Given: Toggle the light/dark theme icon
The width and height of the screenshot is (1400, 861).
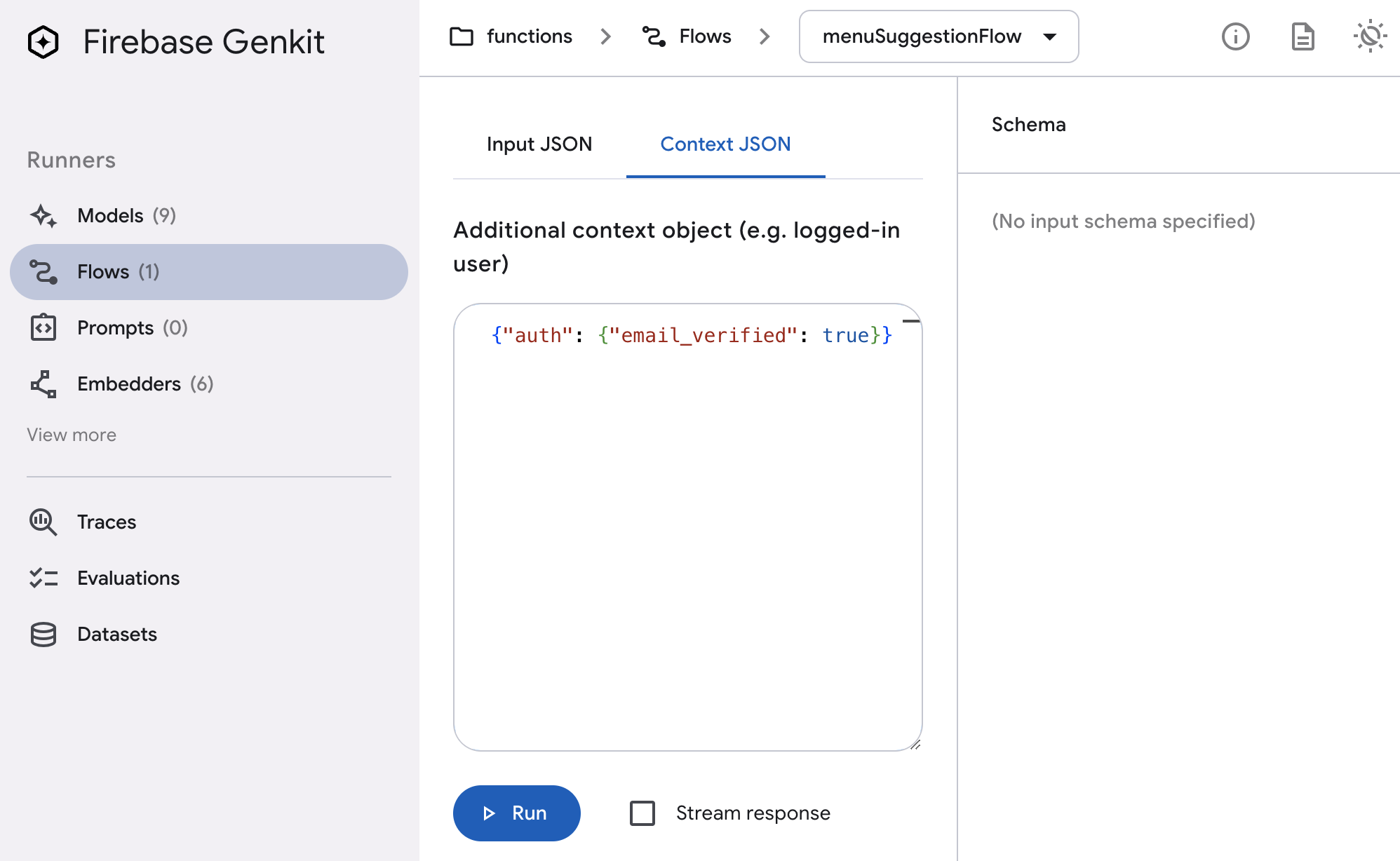Looking at the screenshot, I should [1369, 36].
